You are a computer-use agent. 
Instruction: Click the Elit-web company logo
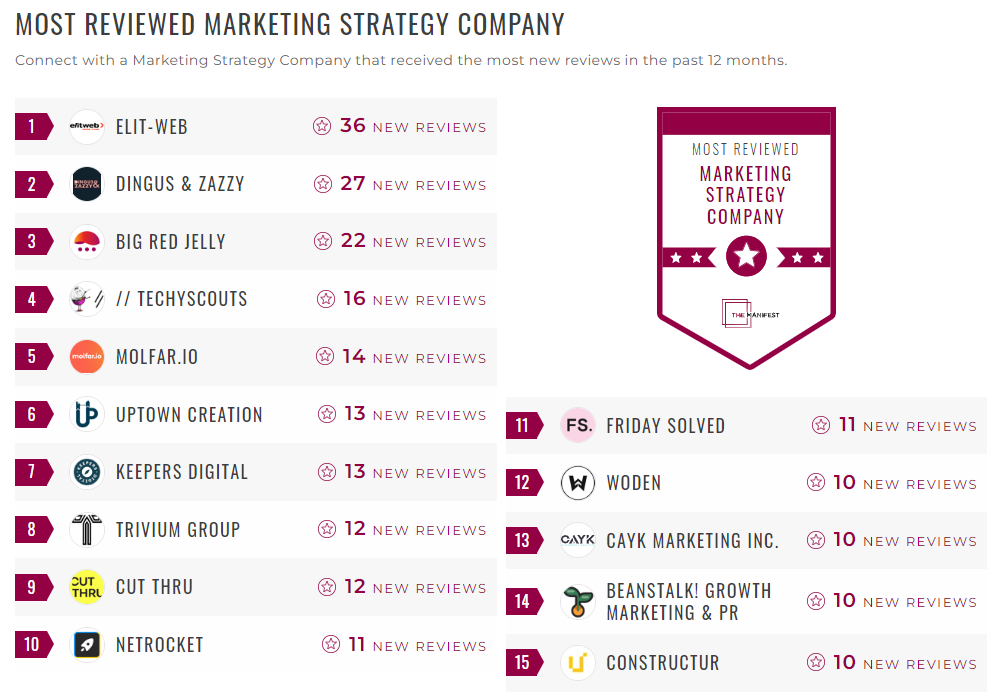click(x=86, y=126)
